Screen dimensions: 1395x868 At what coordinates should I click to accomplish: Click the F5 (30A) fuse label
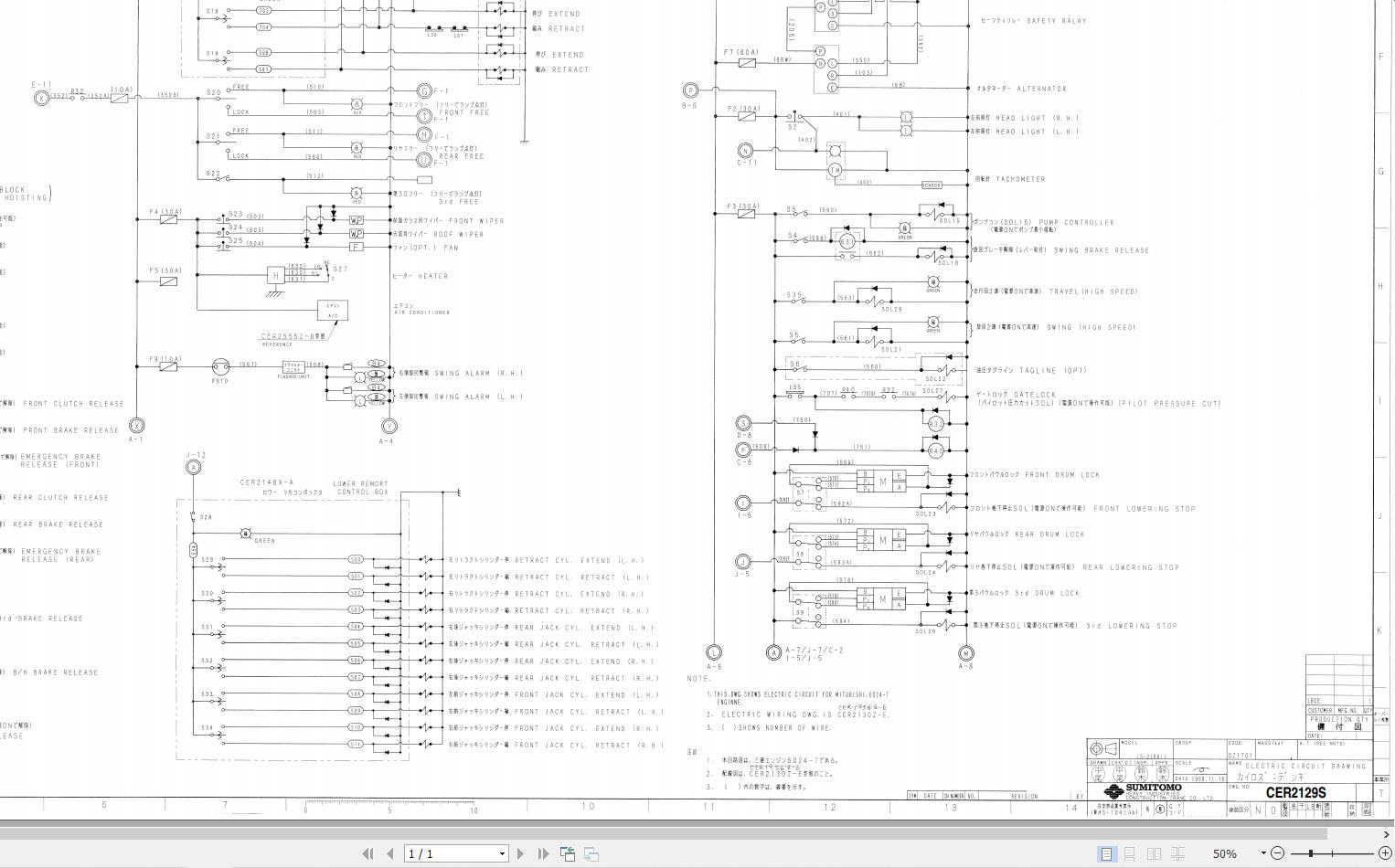[165, 270]
